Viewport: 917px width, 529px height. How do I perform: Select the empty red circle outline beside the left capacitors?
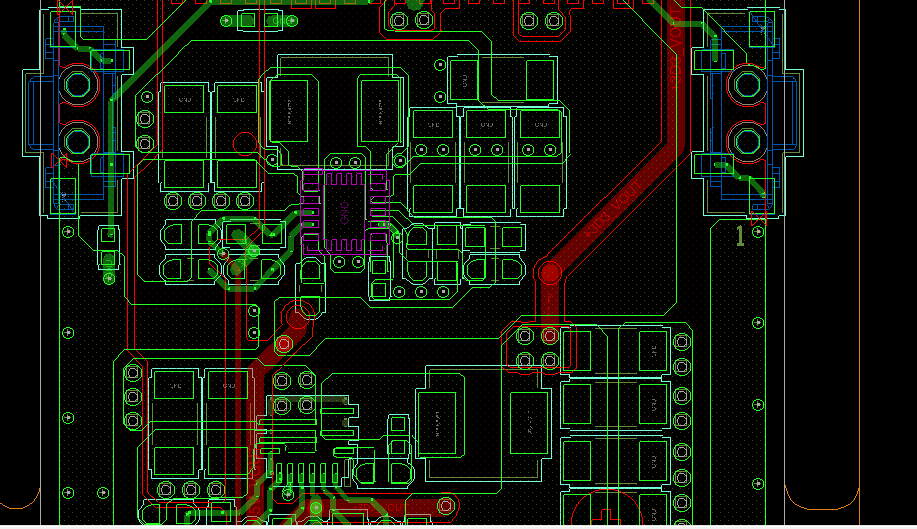click(x=244, y=144)
